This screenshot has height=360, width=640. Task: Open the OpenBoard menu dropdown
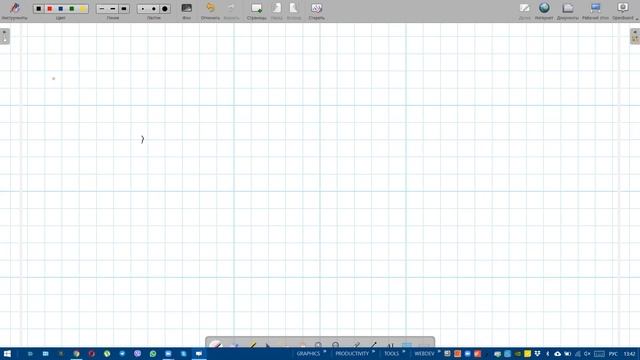623,10
